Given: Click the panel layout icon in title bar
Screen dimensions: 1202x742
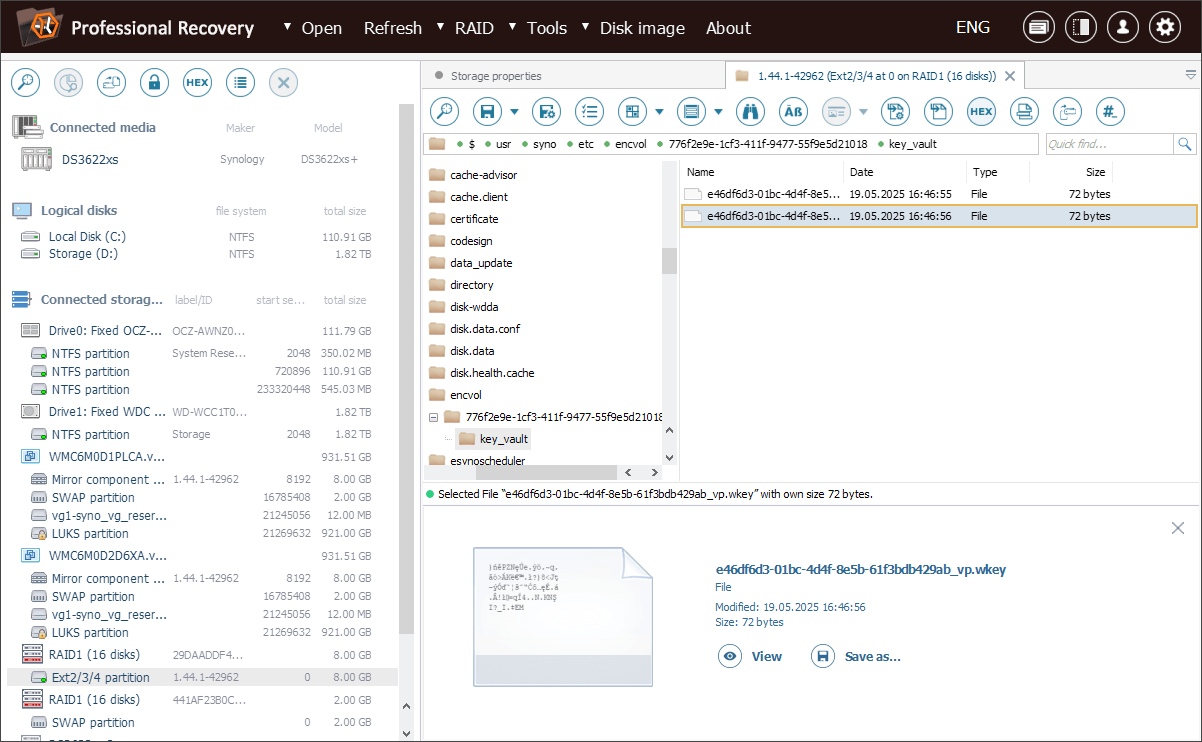Looking at the screenshot, I should click(1080, 28).
